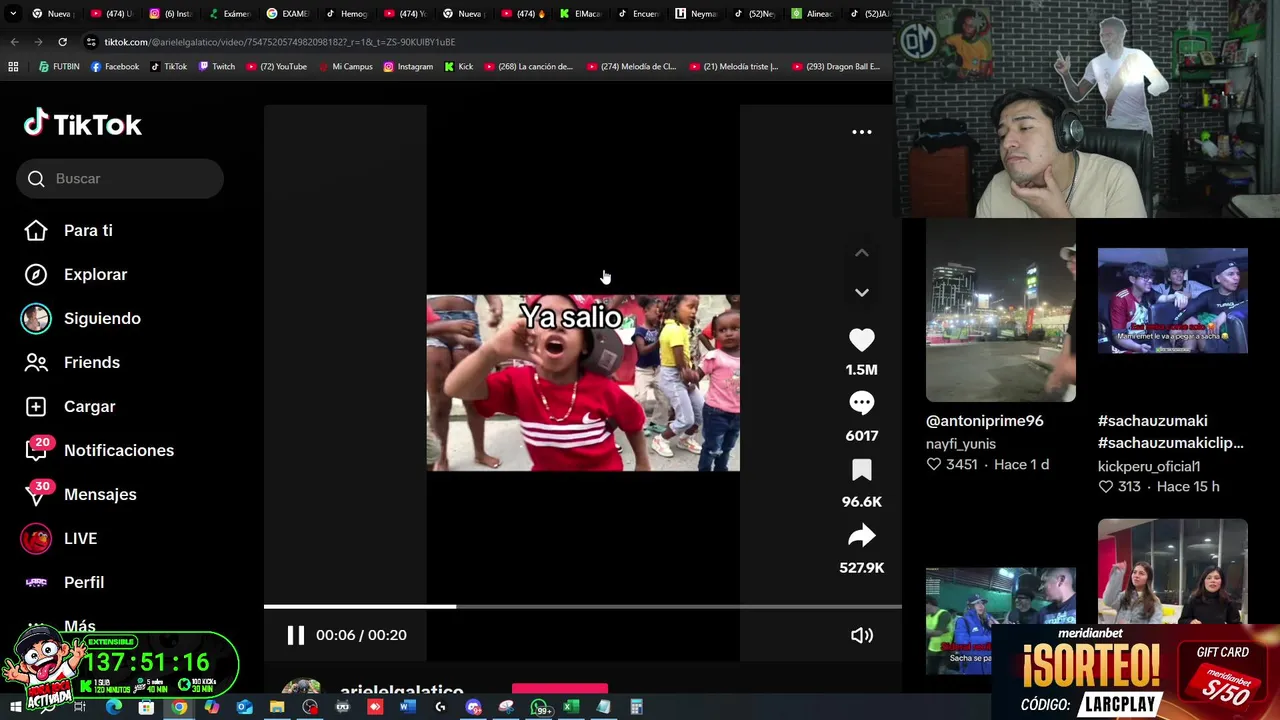Open the 'Dragon Ball E...' bookmark

pos(837,67)
